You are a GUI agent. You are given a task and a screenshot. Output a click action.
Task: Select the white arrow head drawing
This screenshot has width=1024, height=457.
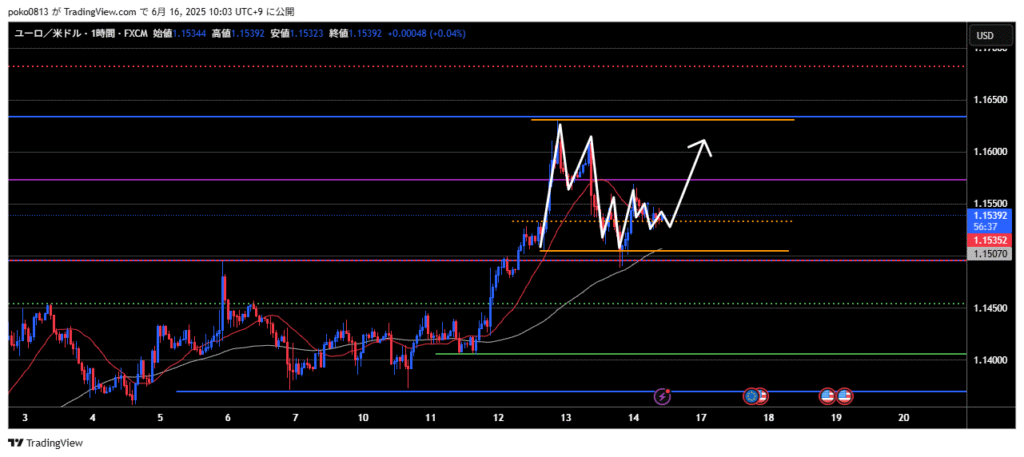[x=706, y=146]
